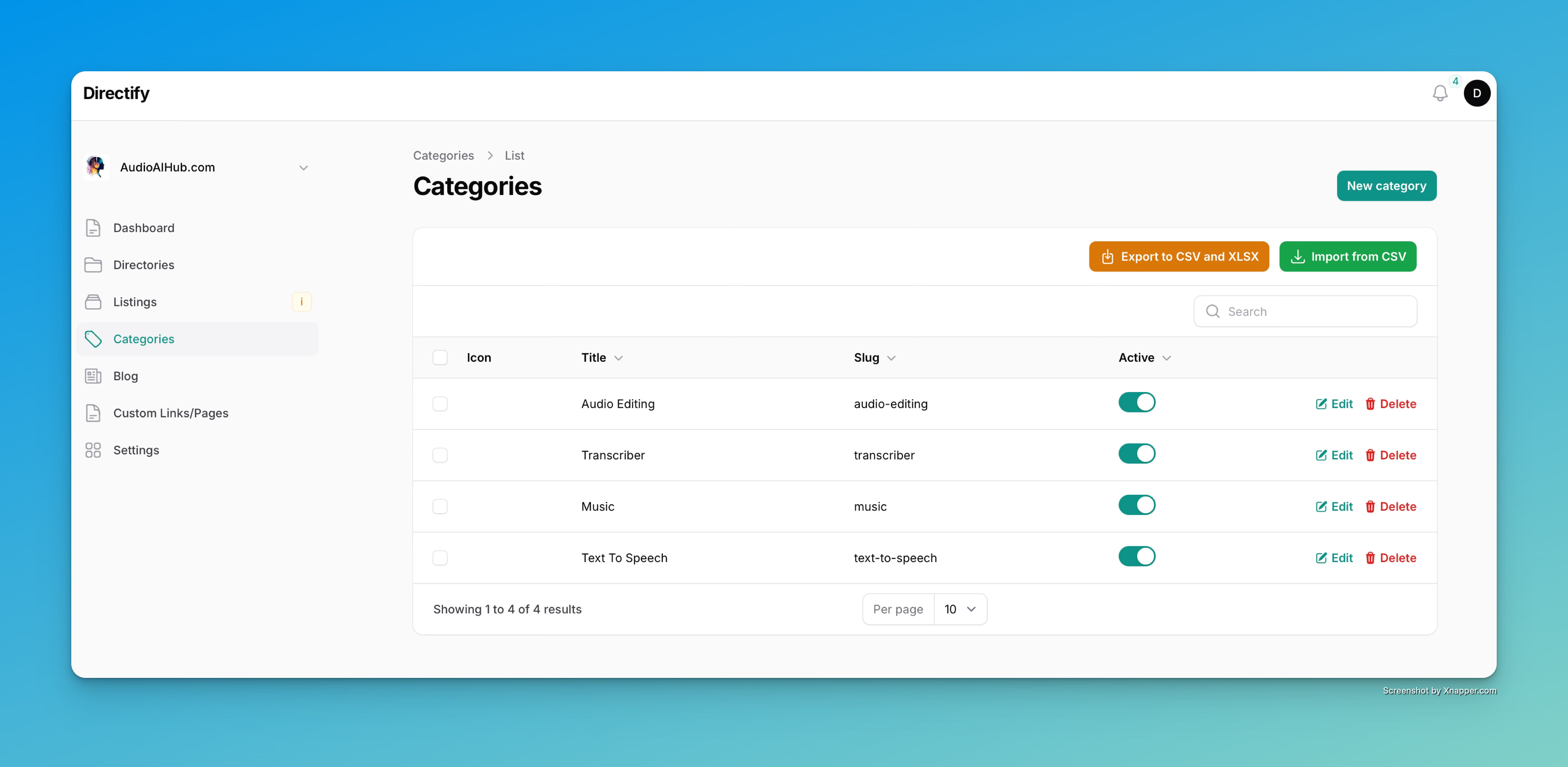
Task: Click the D user avatar
Action: pos(1477,93)
